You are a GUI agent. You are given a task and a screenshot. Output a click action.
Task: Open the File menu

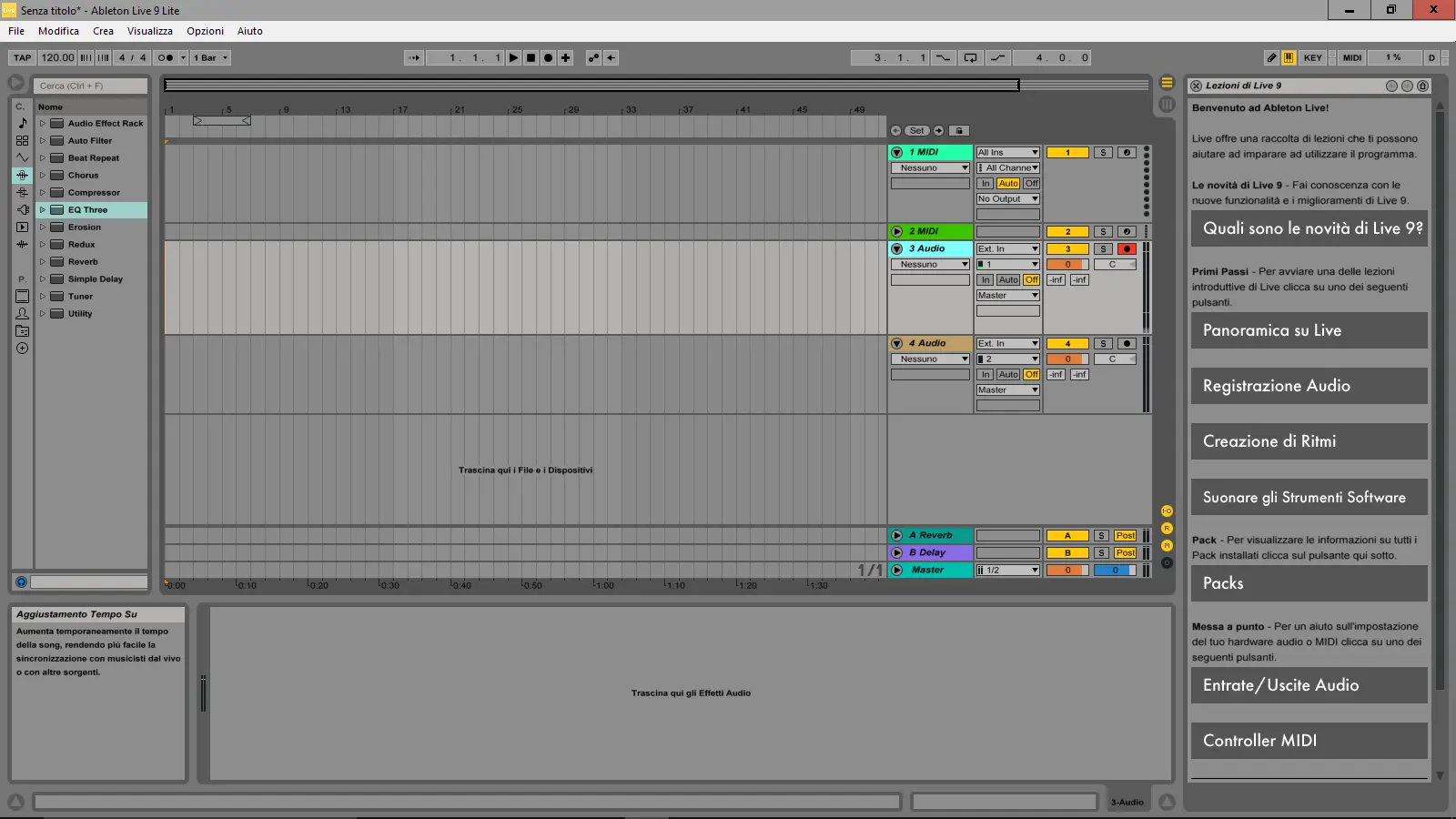tap(16, 31)
